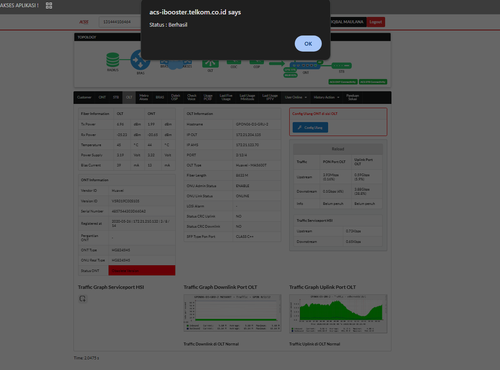Open the Panduan Setup tab
This screenshot has height=370, width=500.
[352, 97]
